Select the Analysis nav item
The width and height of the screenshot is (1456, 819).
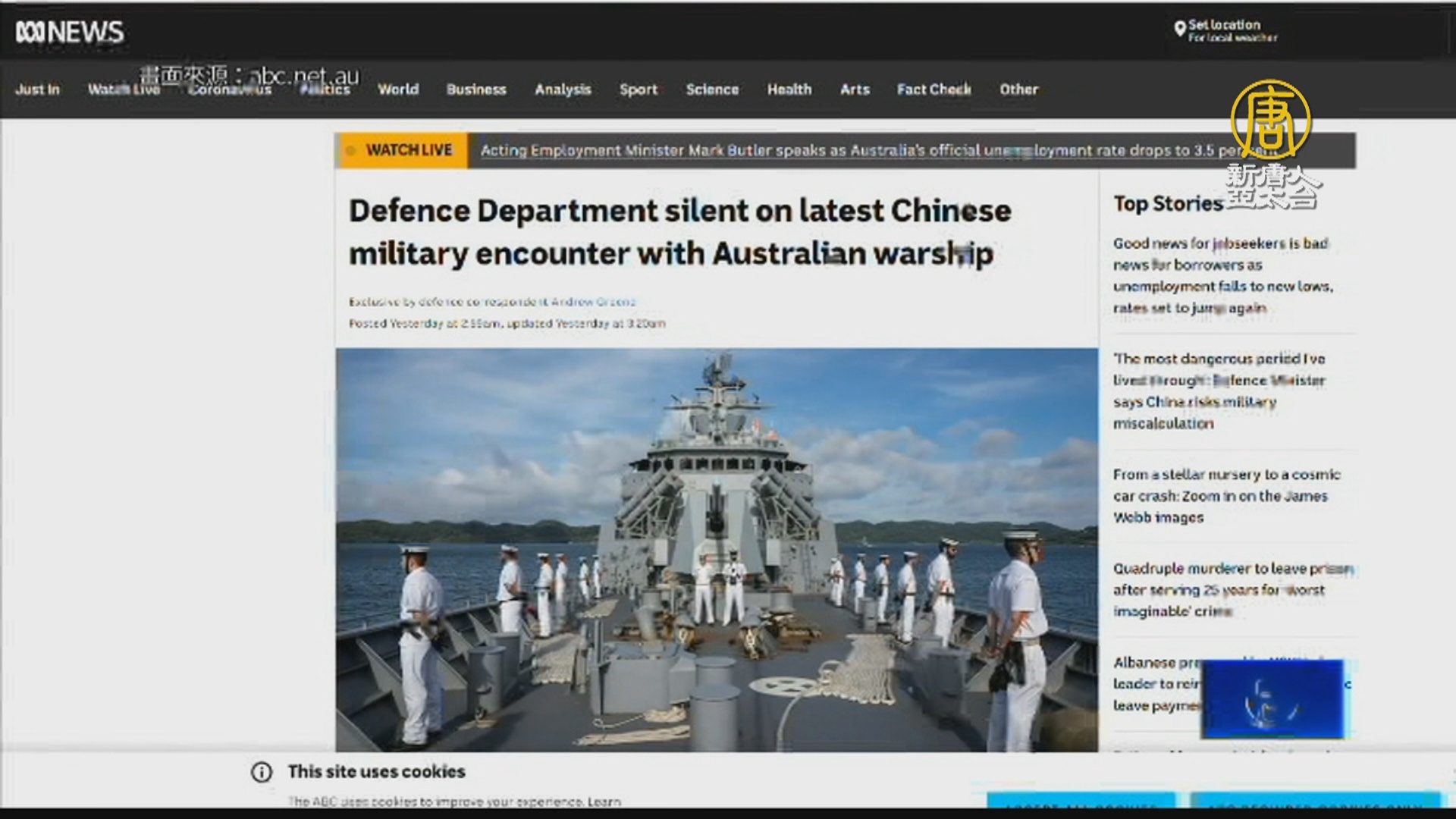pyautogui.click(x=563, y=89)
